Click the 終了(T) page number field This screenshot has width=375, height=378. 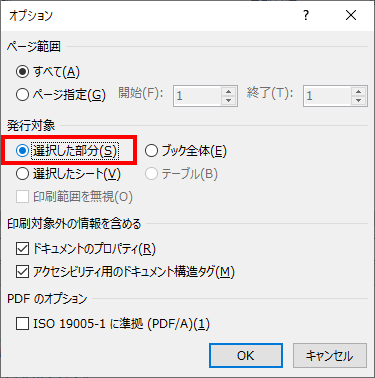tap(327, 96)
